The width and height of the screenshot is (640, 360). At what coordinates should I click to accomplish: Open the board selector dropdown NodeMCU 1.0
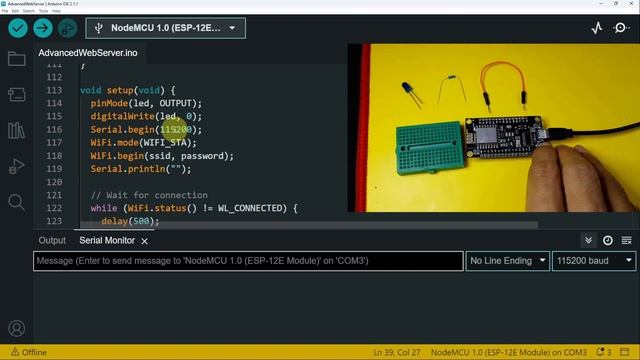(166, 28)
